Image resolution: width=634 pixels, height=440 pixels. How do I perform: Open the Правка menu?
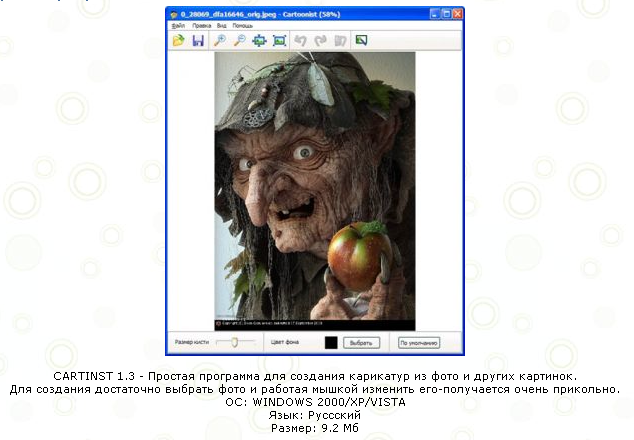click(x=201, y=25)
